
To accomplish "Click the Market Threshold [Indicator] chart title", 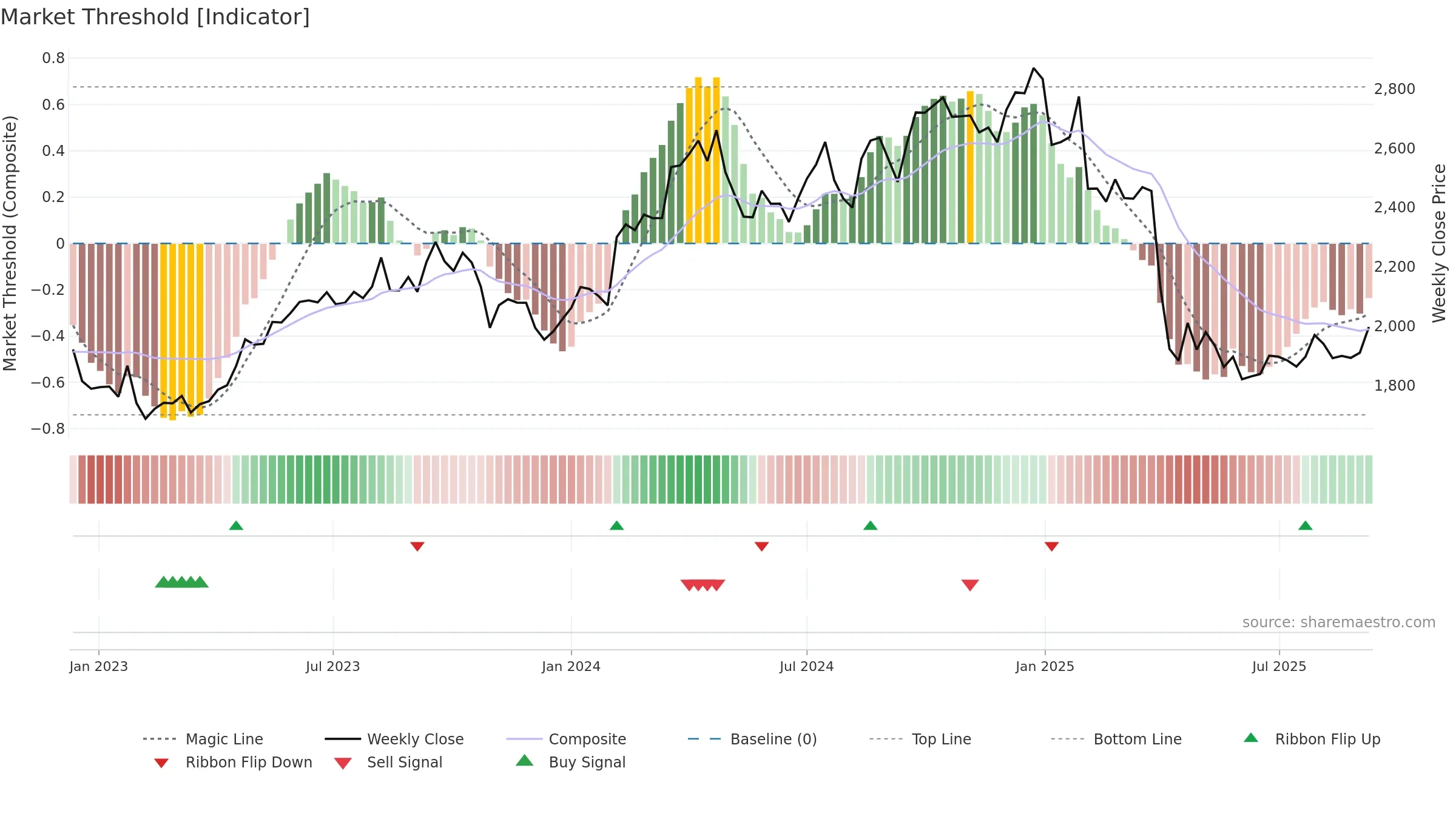I will 155,17.
